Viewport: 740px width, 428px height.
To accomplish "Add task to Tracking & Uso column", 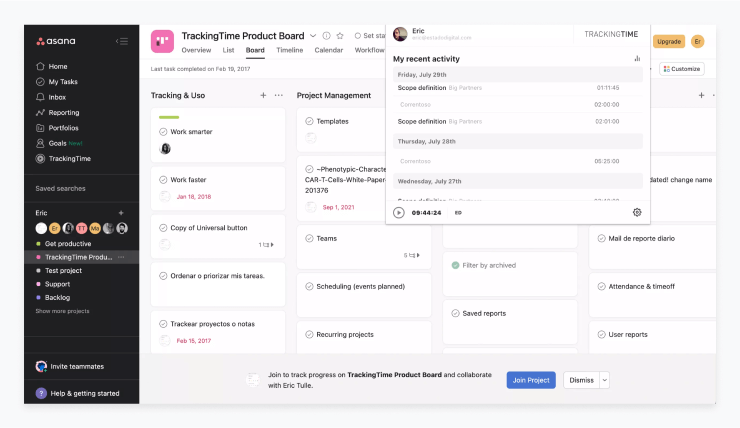I will (x=263, y=95).
